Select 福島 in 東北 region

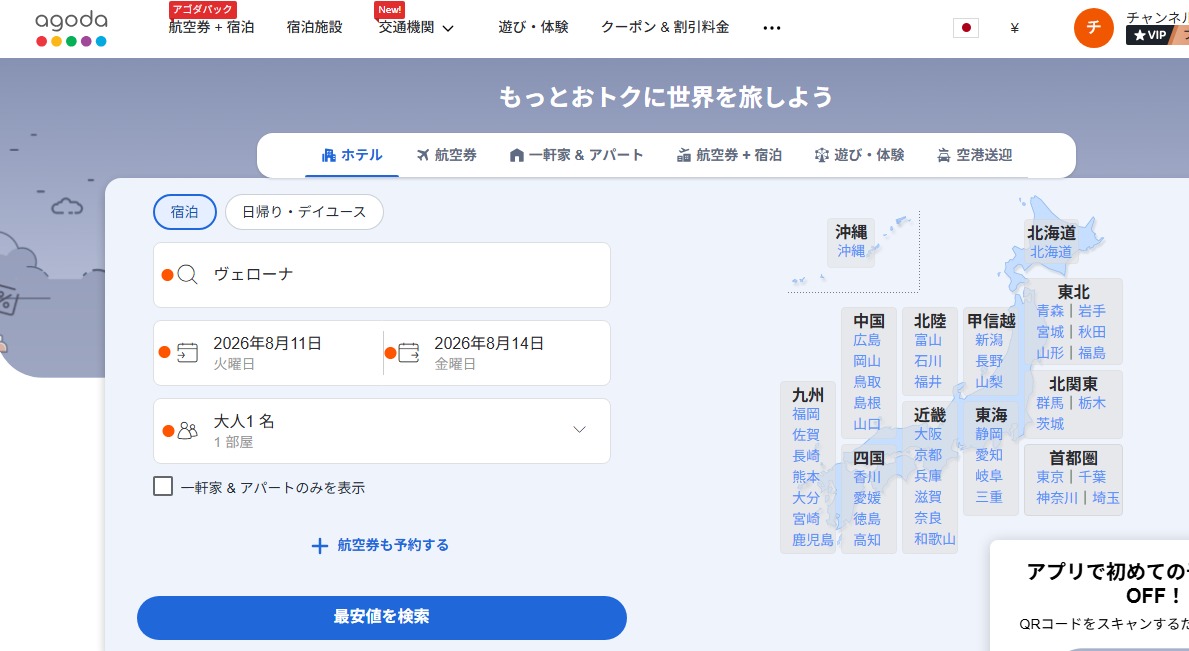click(1092, 352)
